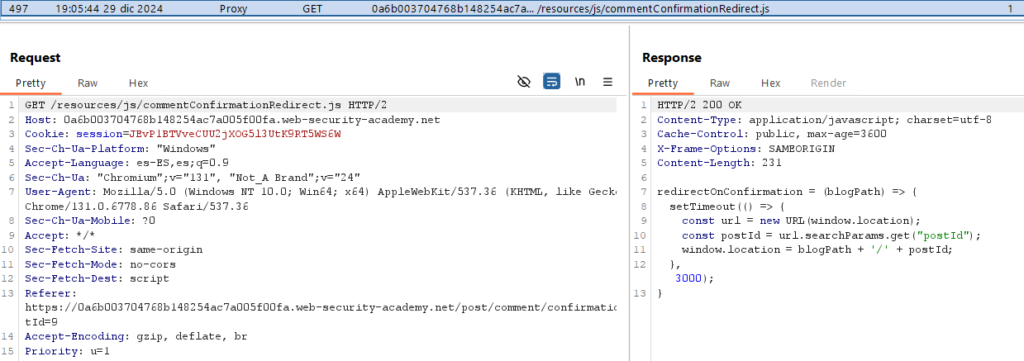
Task: Click the Accept-Language header line
Action: pyautogui.click(x=127, y=163)
